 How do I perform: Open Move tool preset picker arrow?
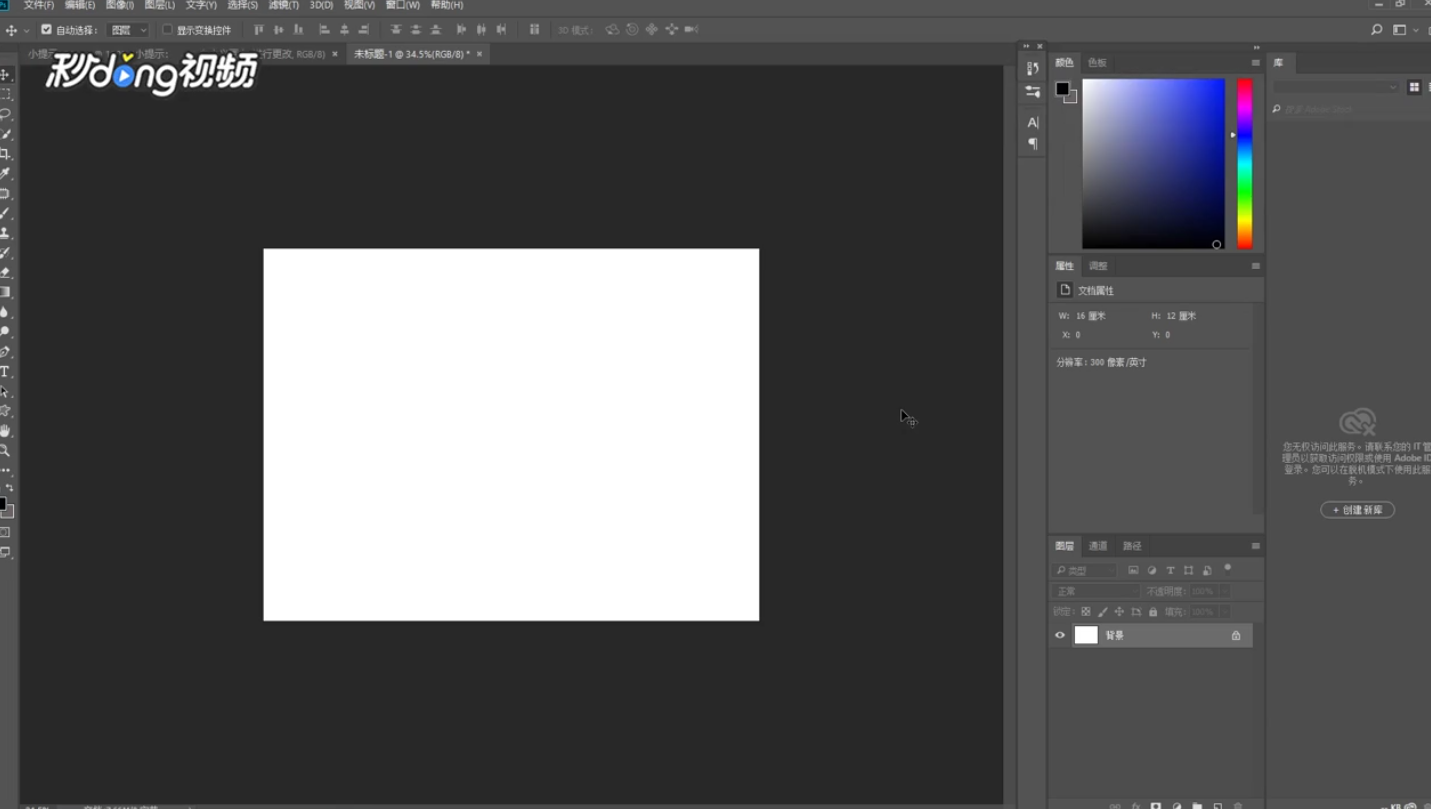(26, 30)
